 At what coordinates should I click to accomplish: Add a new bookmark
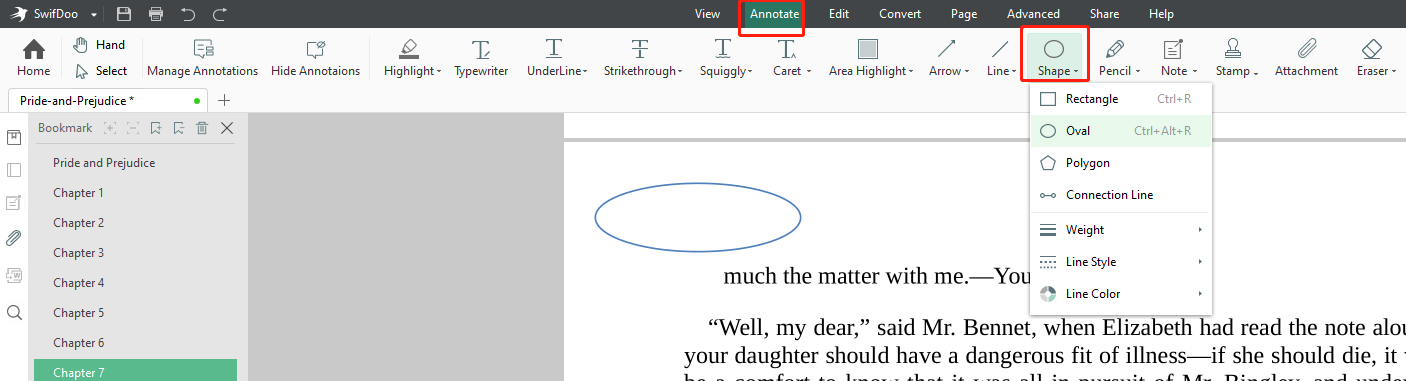[156, 128]
